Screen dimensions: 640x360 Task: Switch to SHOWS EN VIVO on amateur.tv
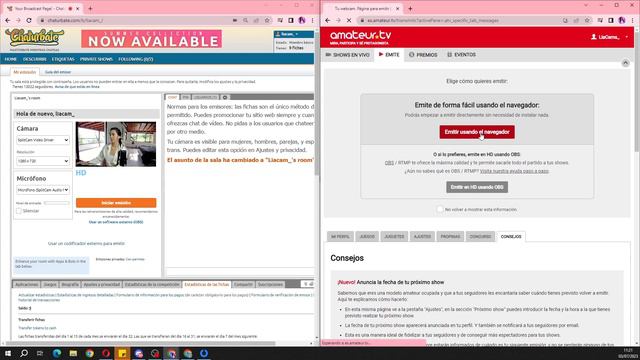tap(348, 55)
